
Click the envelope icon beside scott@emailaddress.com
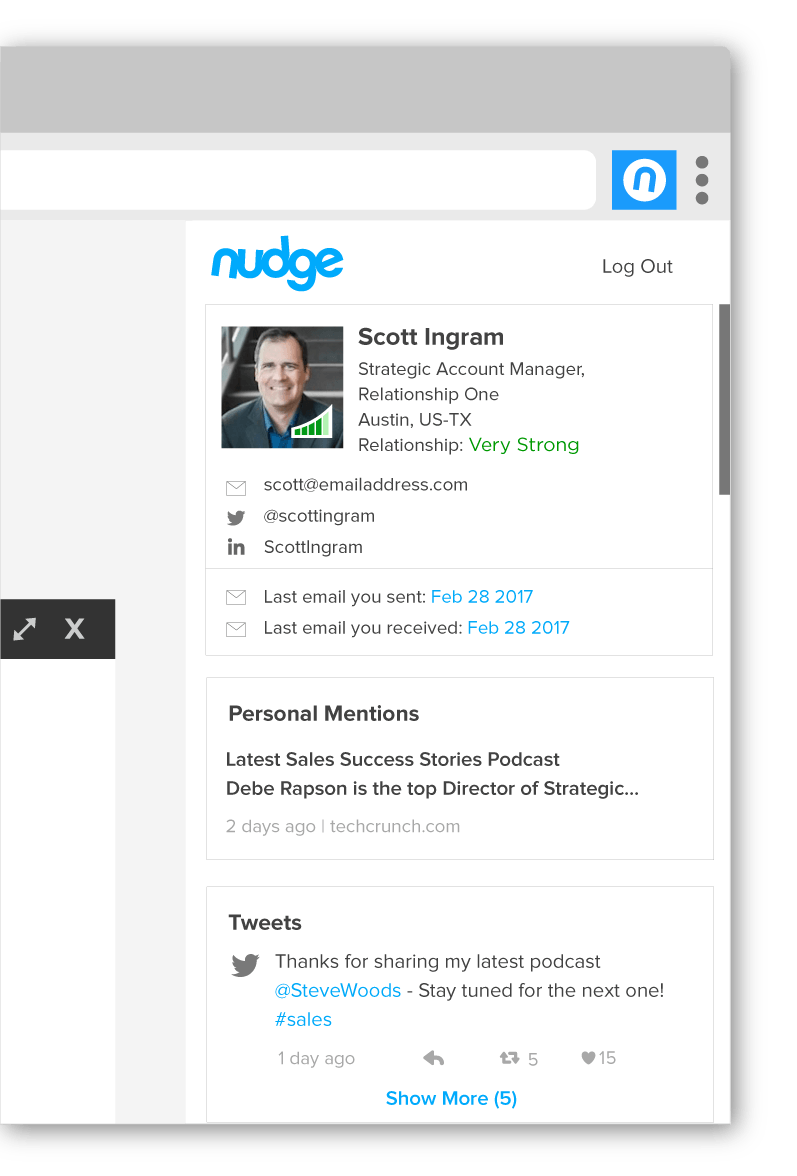pos(236,487)
